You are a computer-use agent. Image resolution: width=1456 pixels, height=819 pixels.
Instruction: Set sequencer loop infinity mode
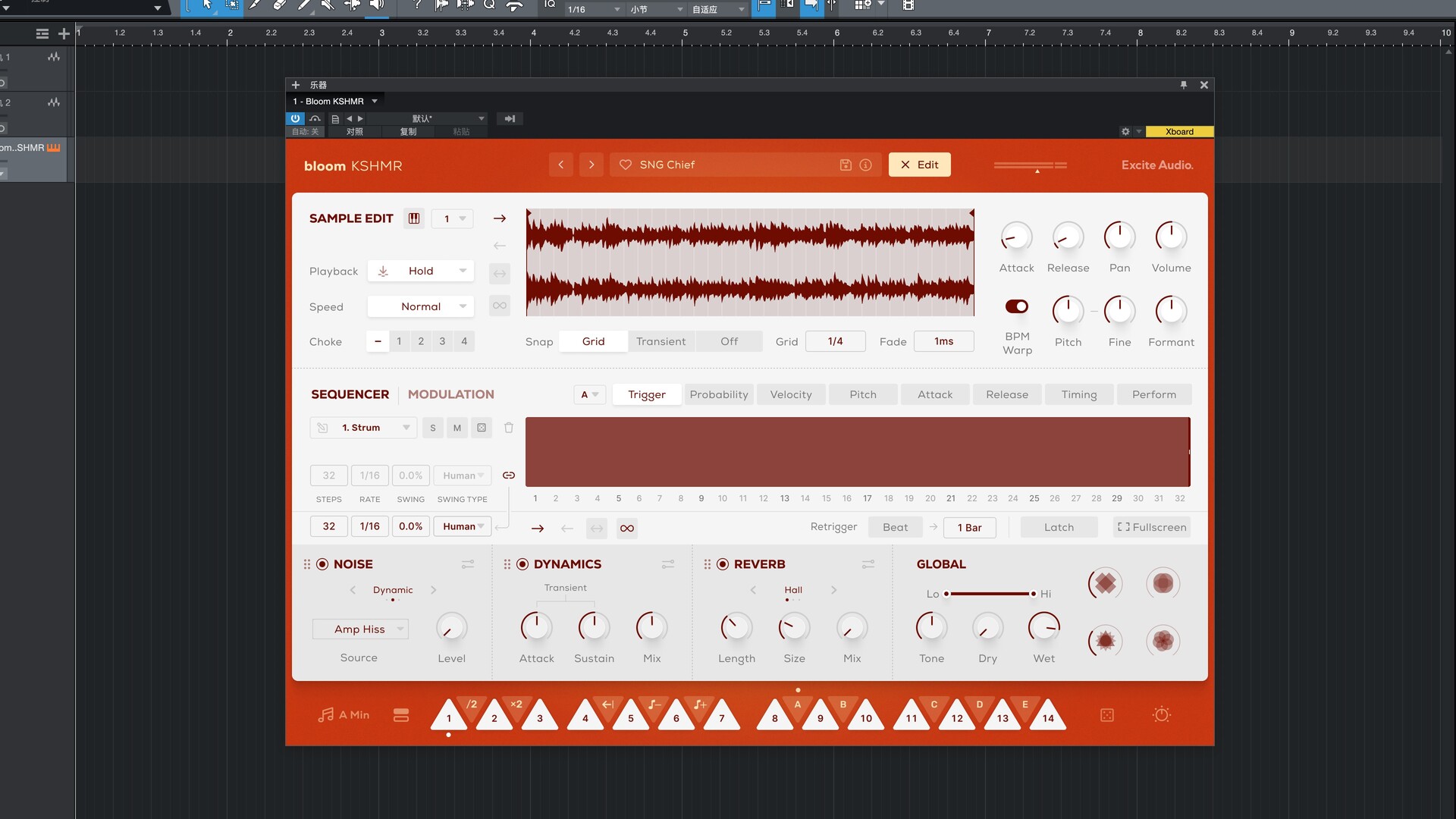(x=627, y=528)
